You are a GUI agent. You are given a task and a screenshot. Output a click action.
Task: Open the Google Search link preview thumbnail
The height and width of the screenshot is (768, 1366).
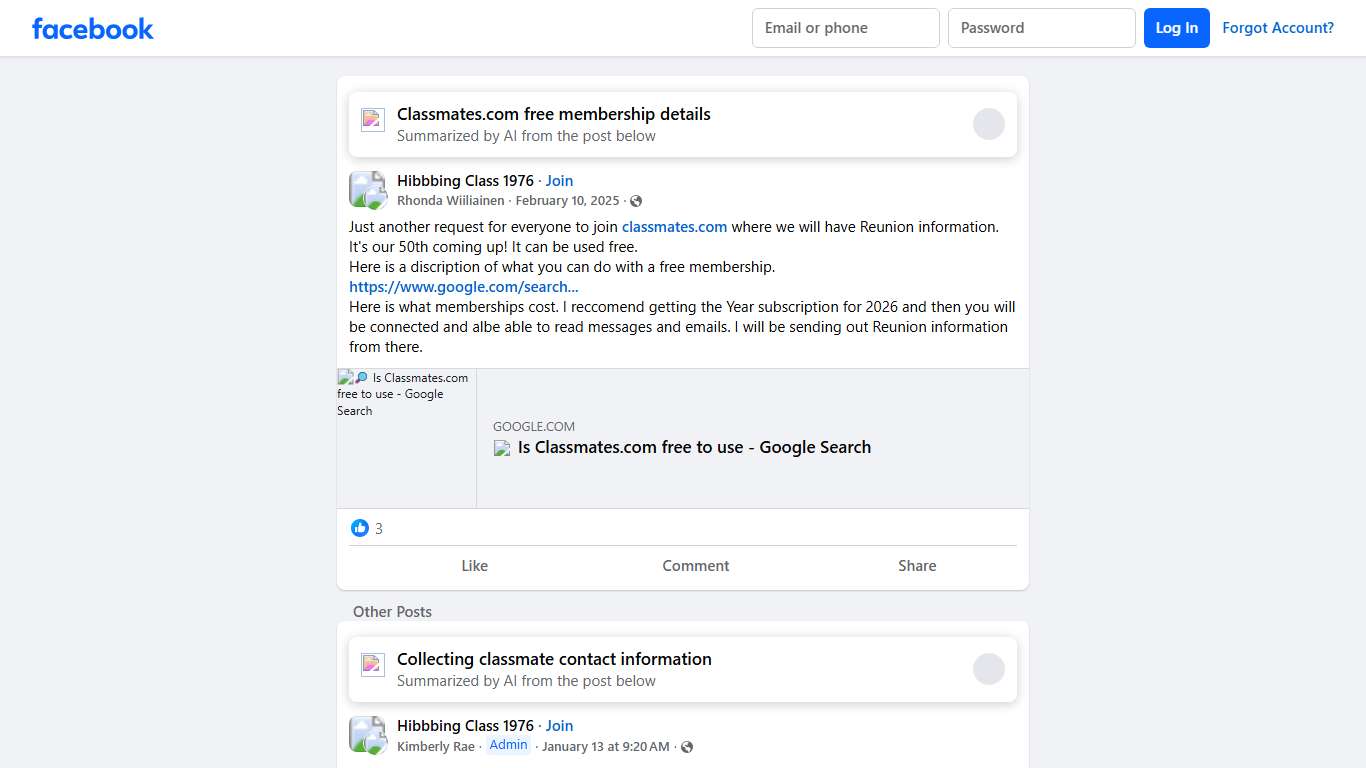(406, 438)
